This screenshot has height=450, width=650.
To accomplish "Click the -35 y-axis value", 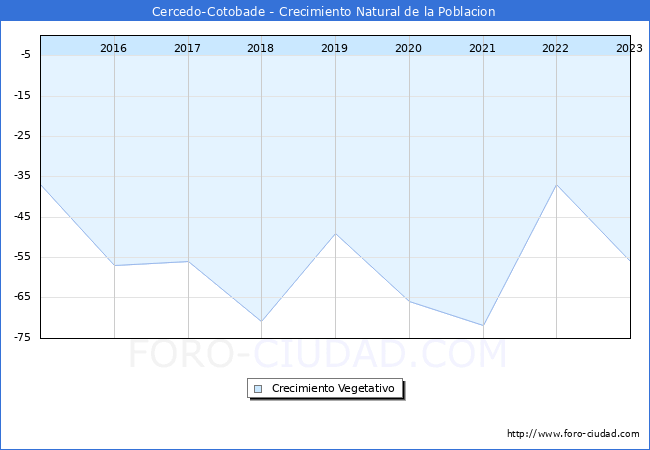I will tap(22, 176).
